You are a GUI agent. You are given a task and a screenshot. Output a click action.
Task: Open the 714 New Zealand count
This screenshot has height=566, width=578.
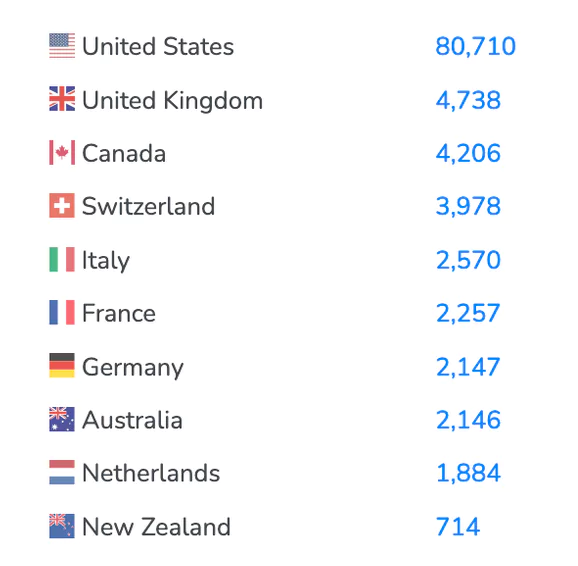point(458,526)
